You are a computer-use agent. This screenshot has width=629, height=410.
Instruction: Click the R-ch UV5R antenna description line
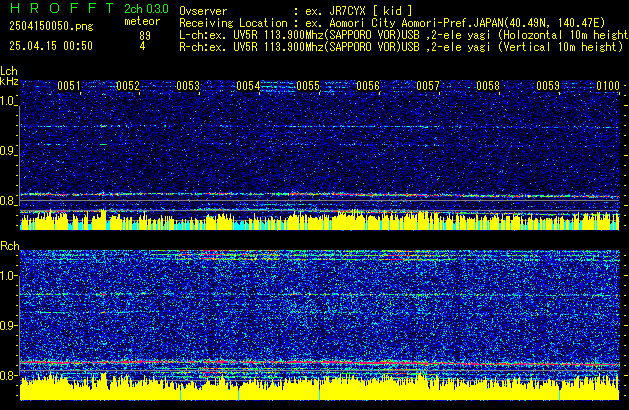click(x=401, y=47)
